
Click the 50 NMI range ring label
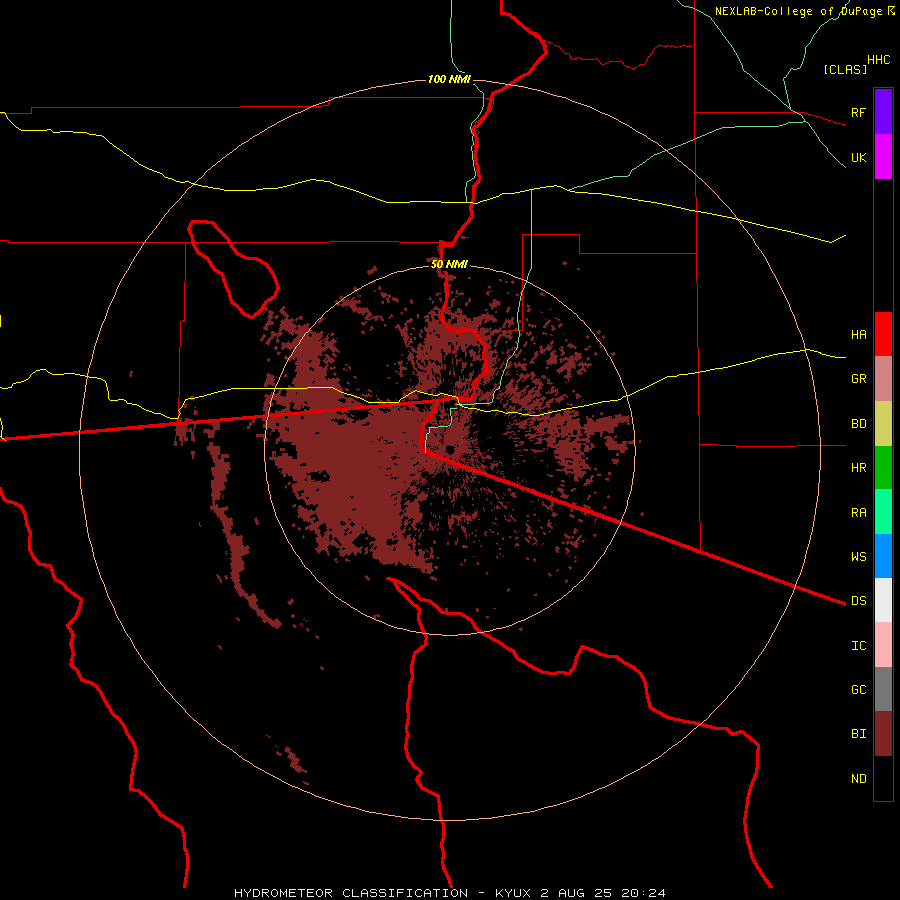click(449, 264)
